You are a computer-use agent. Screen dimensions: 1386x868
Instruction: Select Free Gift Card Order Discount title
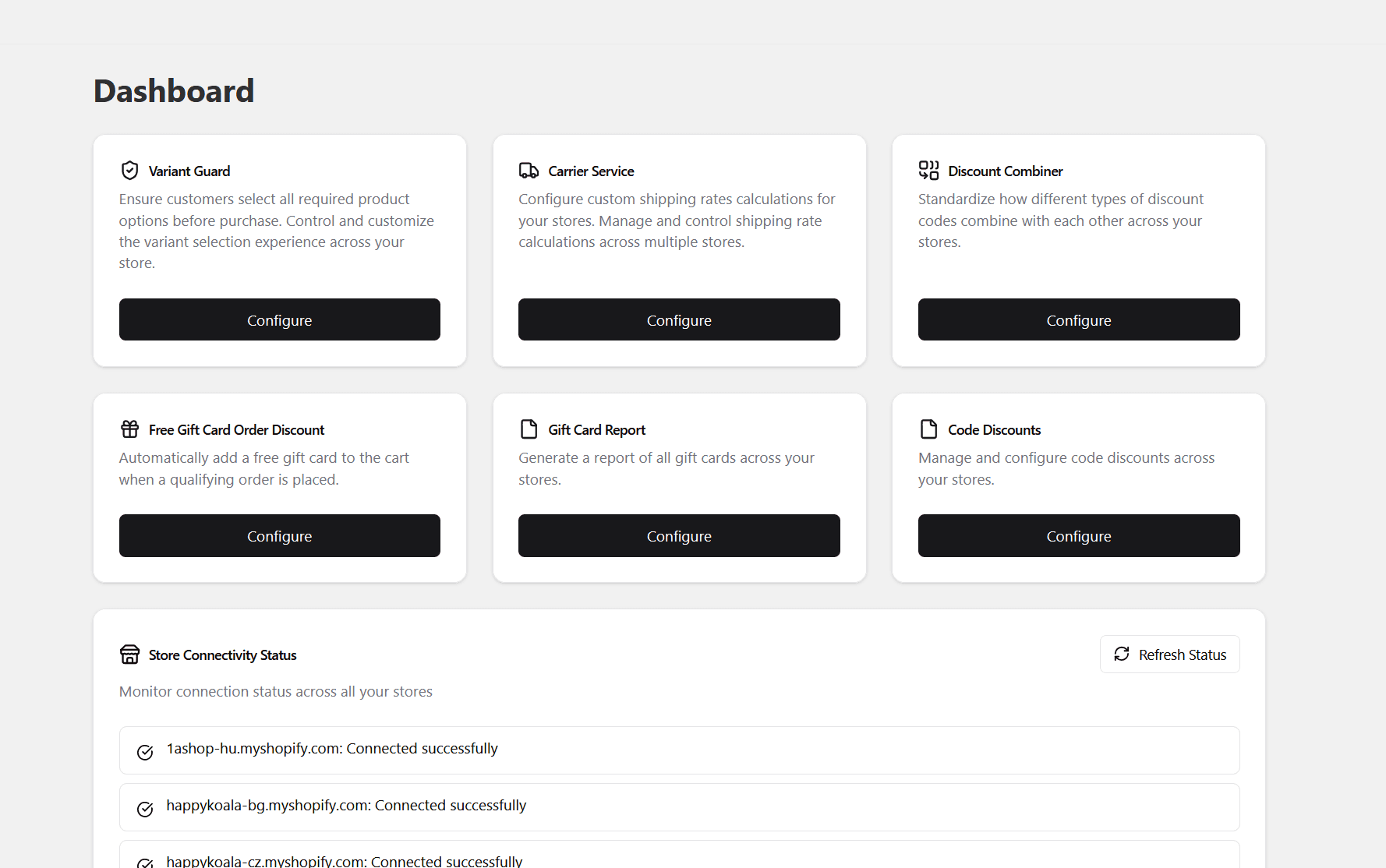tap(237, 430)
